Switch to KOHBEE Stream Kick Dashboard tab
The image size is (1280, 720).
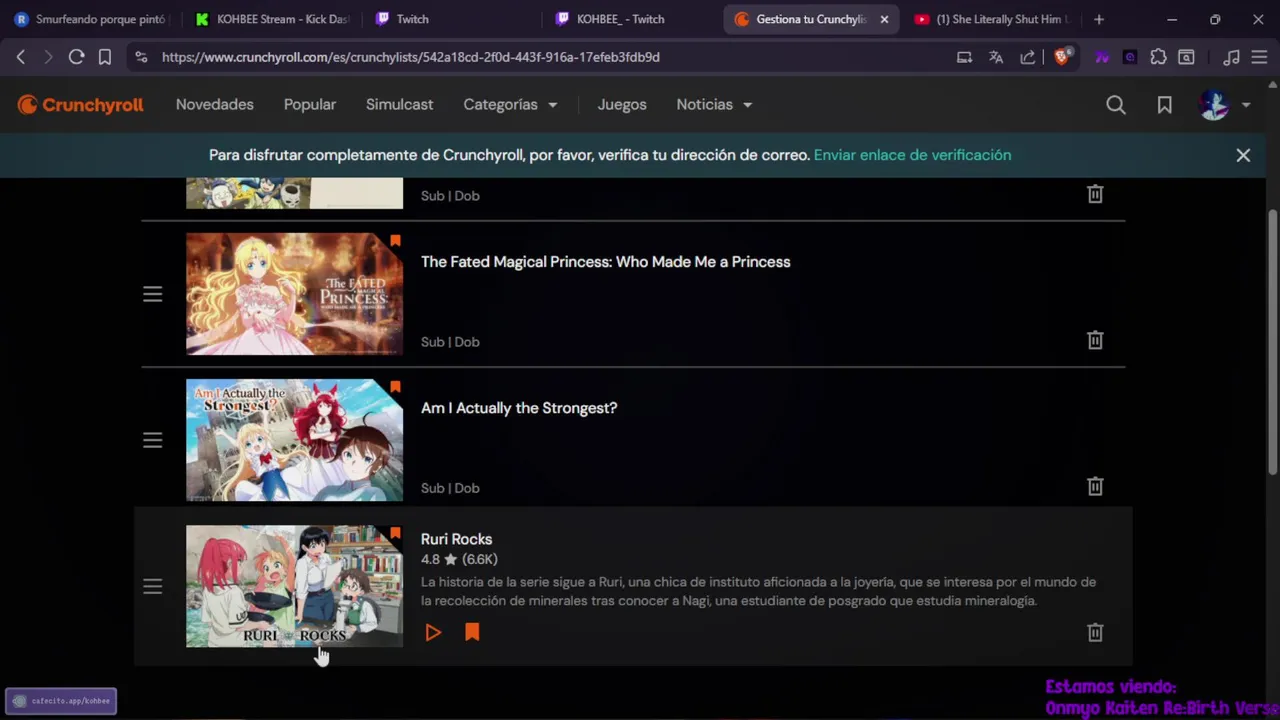point(272,19)
